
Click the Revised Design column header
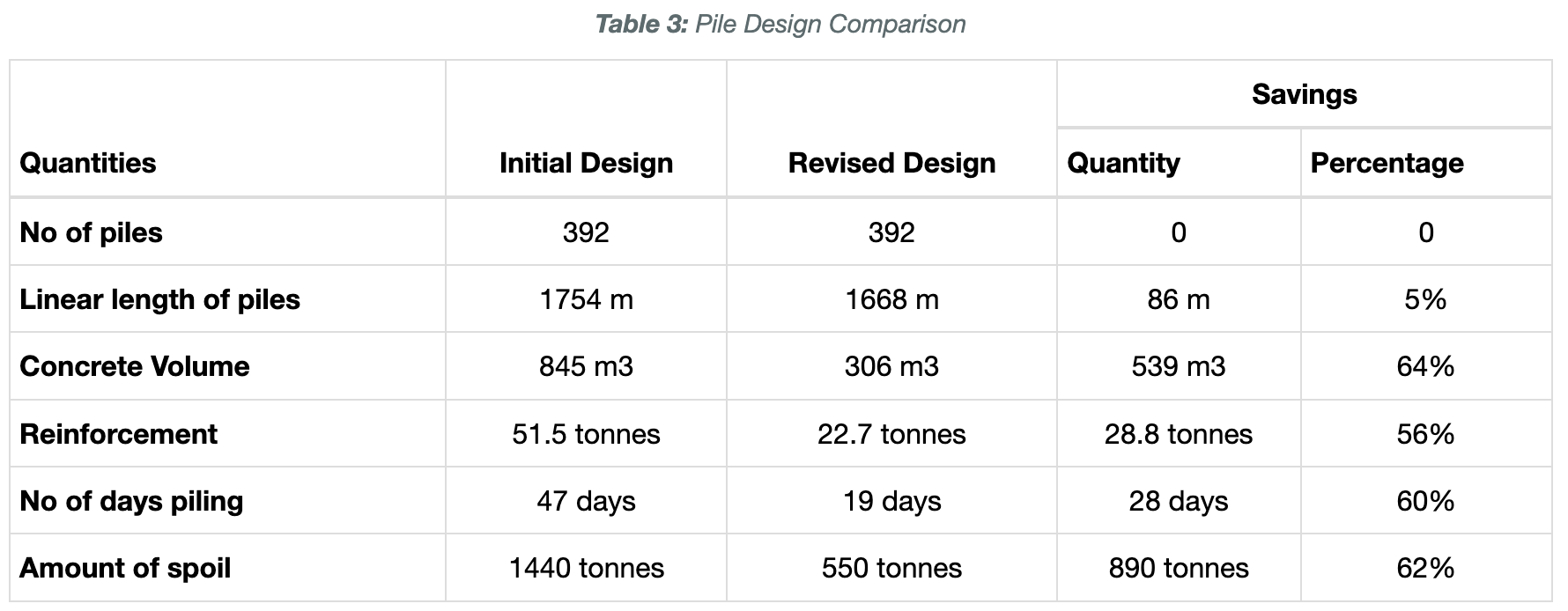coord(891,163)
